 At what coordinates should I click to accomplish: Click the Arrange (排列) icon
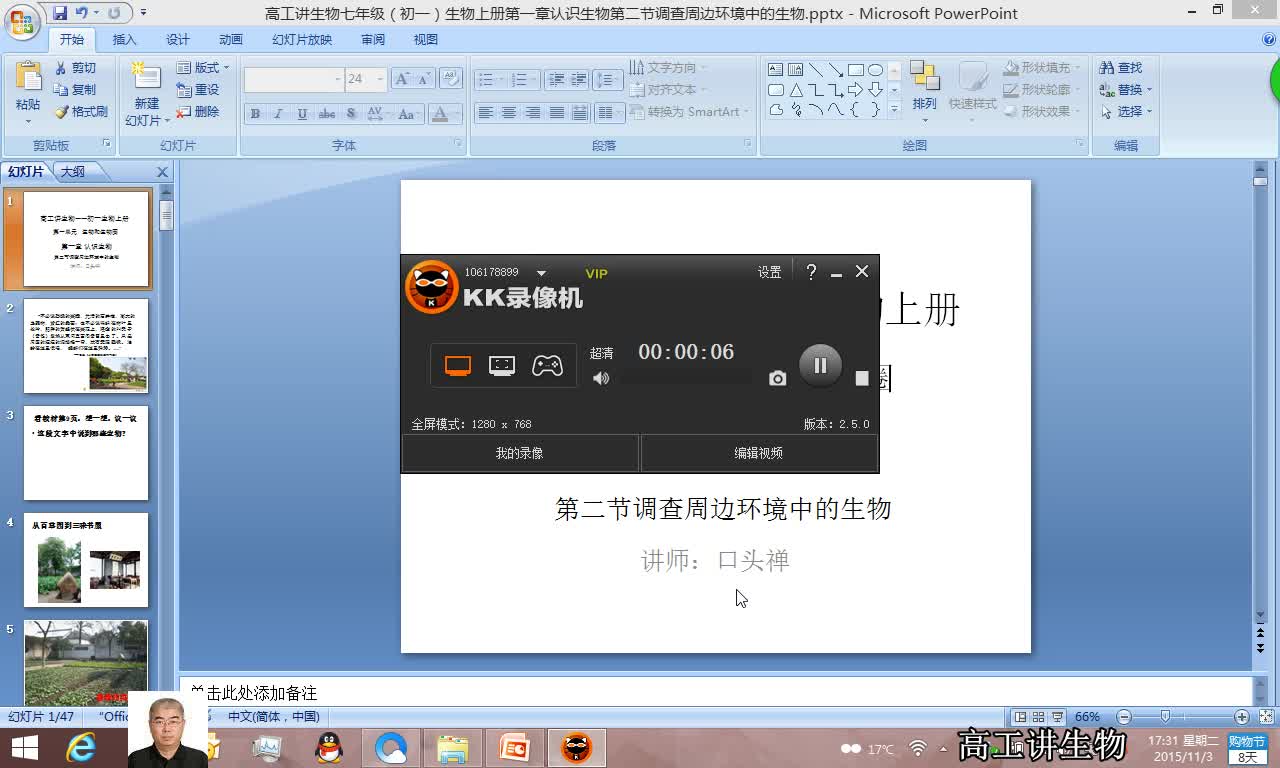[x=924, y=77]
